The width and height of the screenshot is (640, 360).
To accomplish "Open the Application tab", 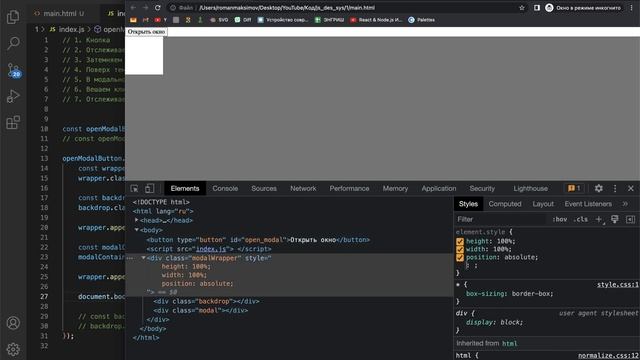I will (x=439, y=188).
